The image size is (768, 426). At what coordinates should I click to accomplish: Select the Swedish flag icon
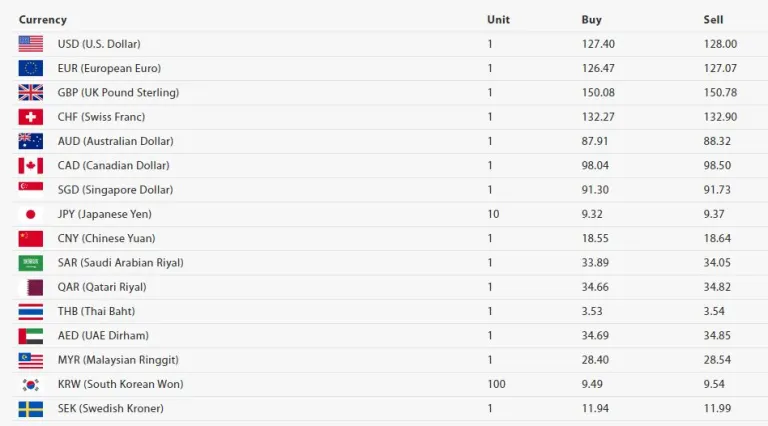coord(31,409)
